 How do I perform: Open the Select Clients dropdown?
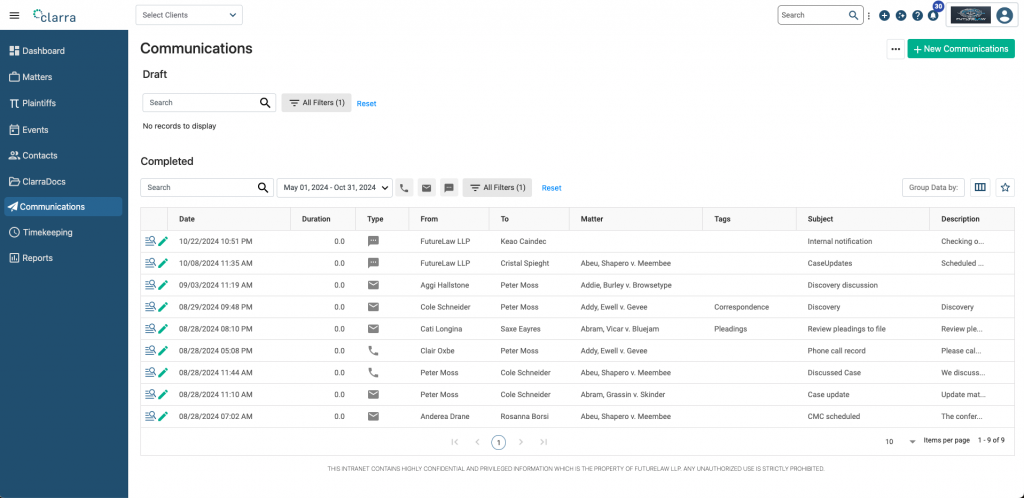(x=189, y=15)
